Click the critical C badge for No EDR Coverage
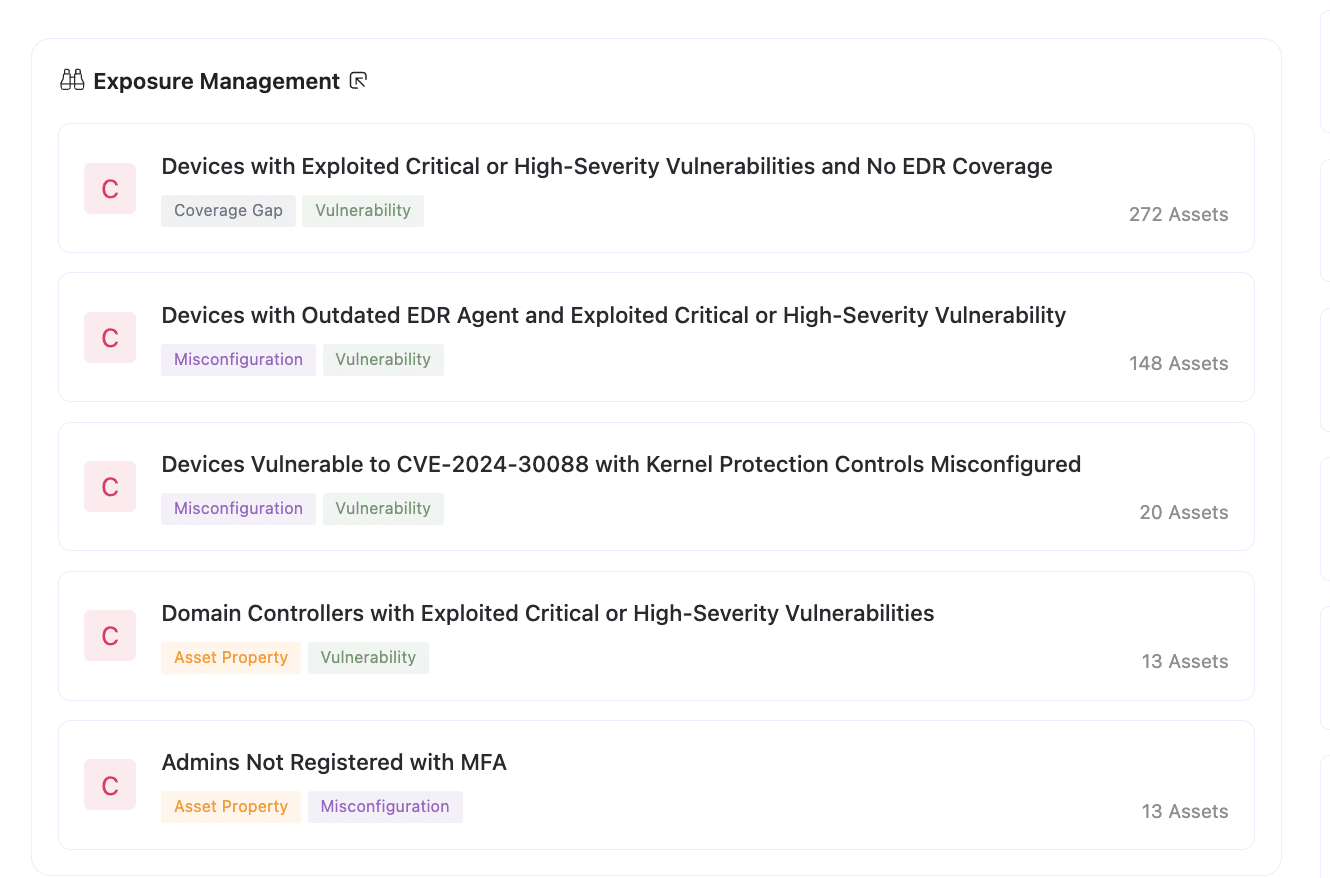1330x878 pixels. [x=110, y=189]
